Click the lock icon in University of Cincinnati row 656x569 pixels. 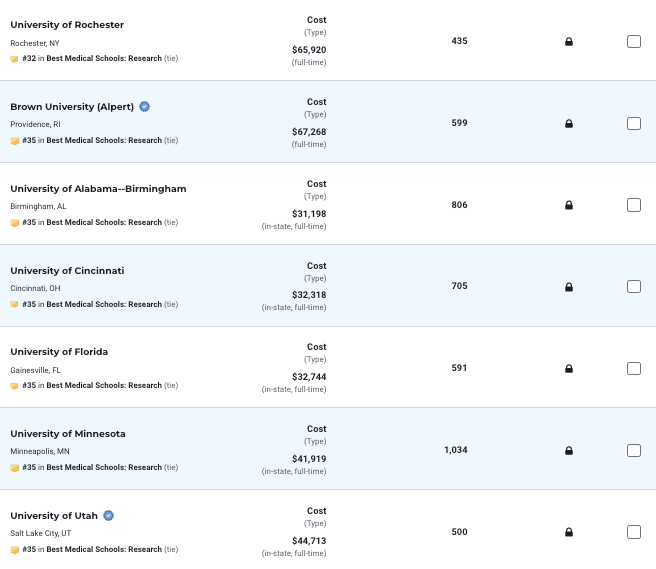(569, 287)
